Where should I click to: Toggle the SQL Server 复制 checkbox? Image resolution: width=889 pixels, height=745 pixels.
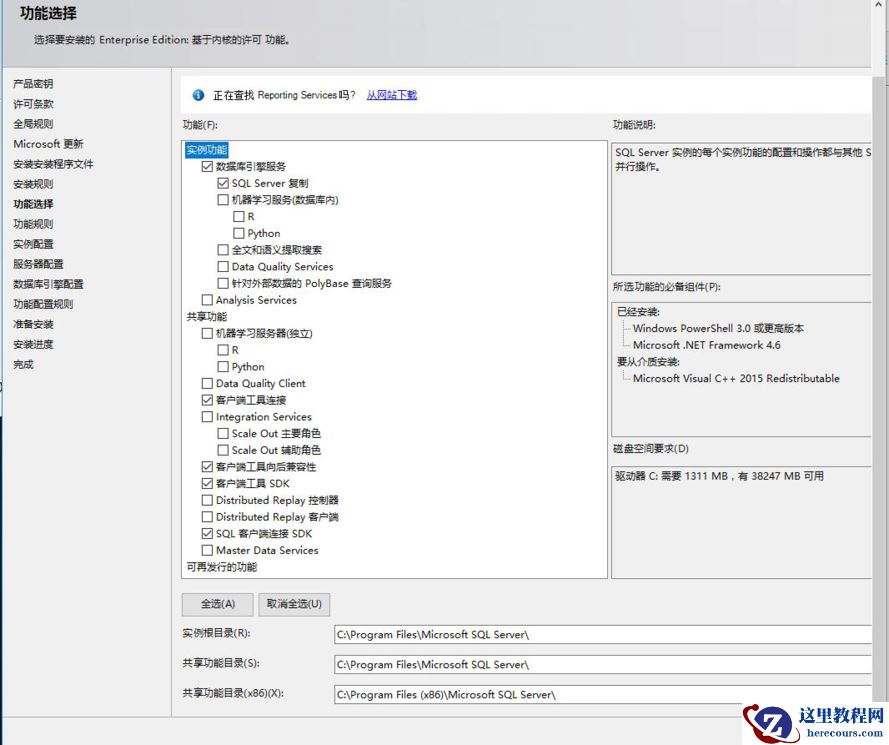(224, 184)
